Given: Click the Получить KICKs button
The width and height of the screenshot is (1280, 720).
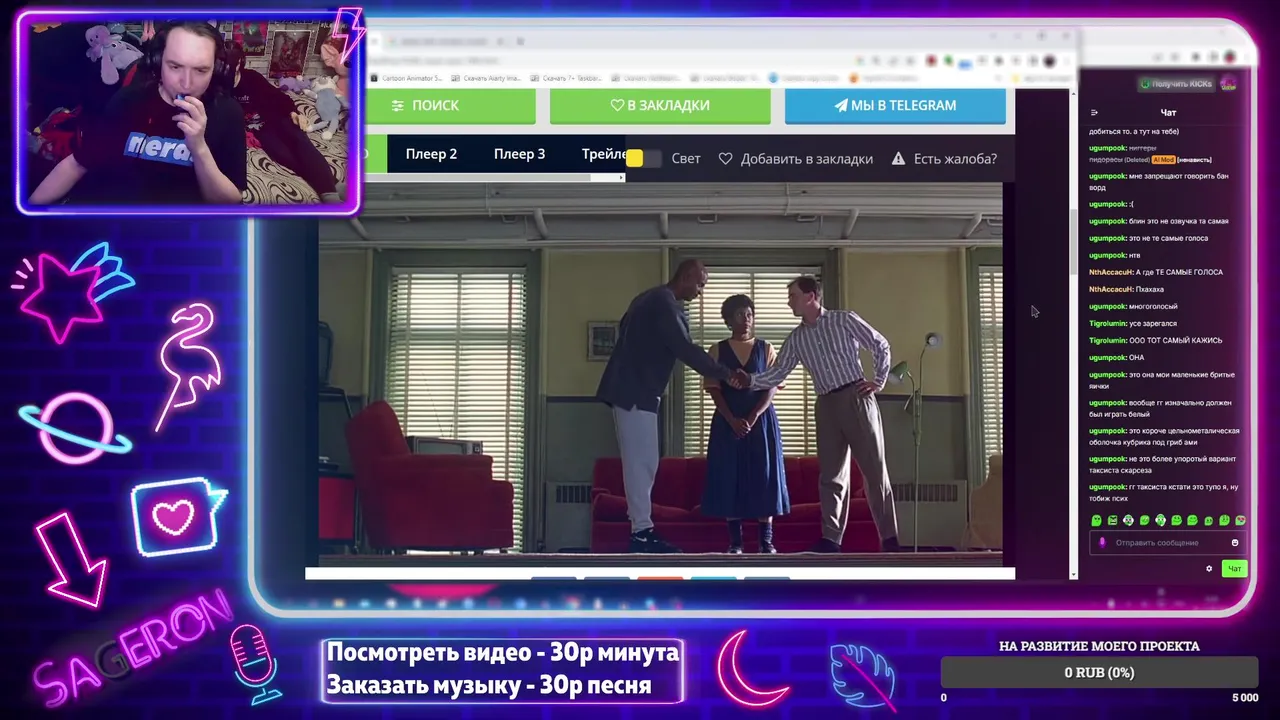Looking at the screenshot, I should [x=1178, y=84].
